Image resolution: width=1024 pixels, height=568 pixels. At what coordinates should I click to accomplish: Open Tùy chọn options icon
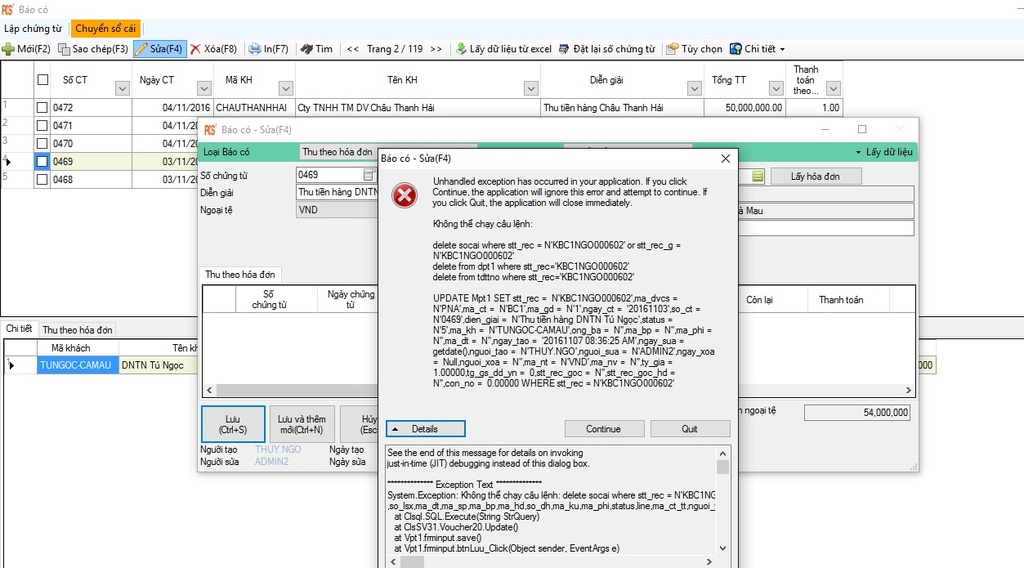click(x=672, y=49)
